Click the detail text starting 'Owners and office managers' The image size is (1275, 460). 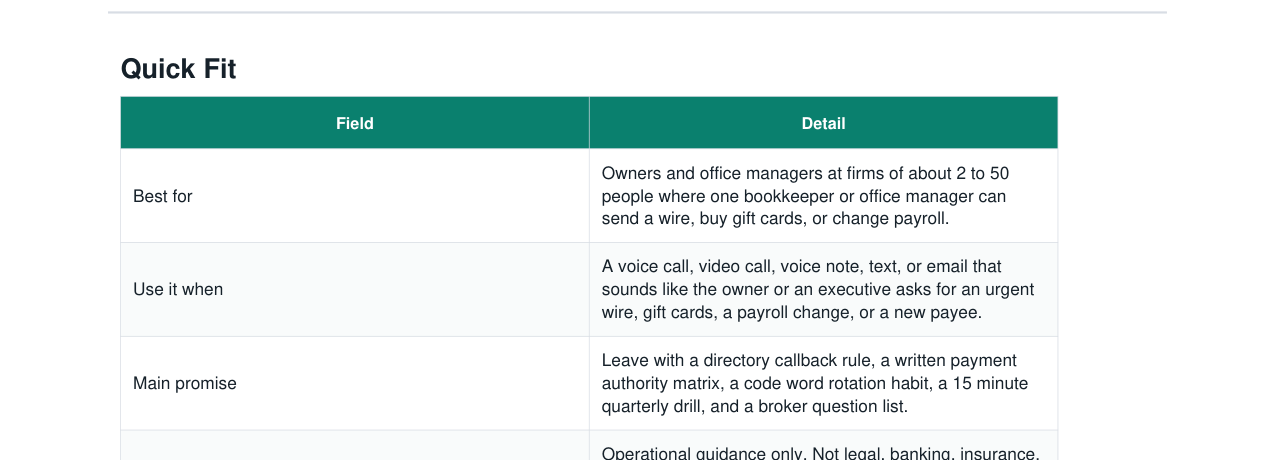click(x=805, y=196)
